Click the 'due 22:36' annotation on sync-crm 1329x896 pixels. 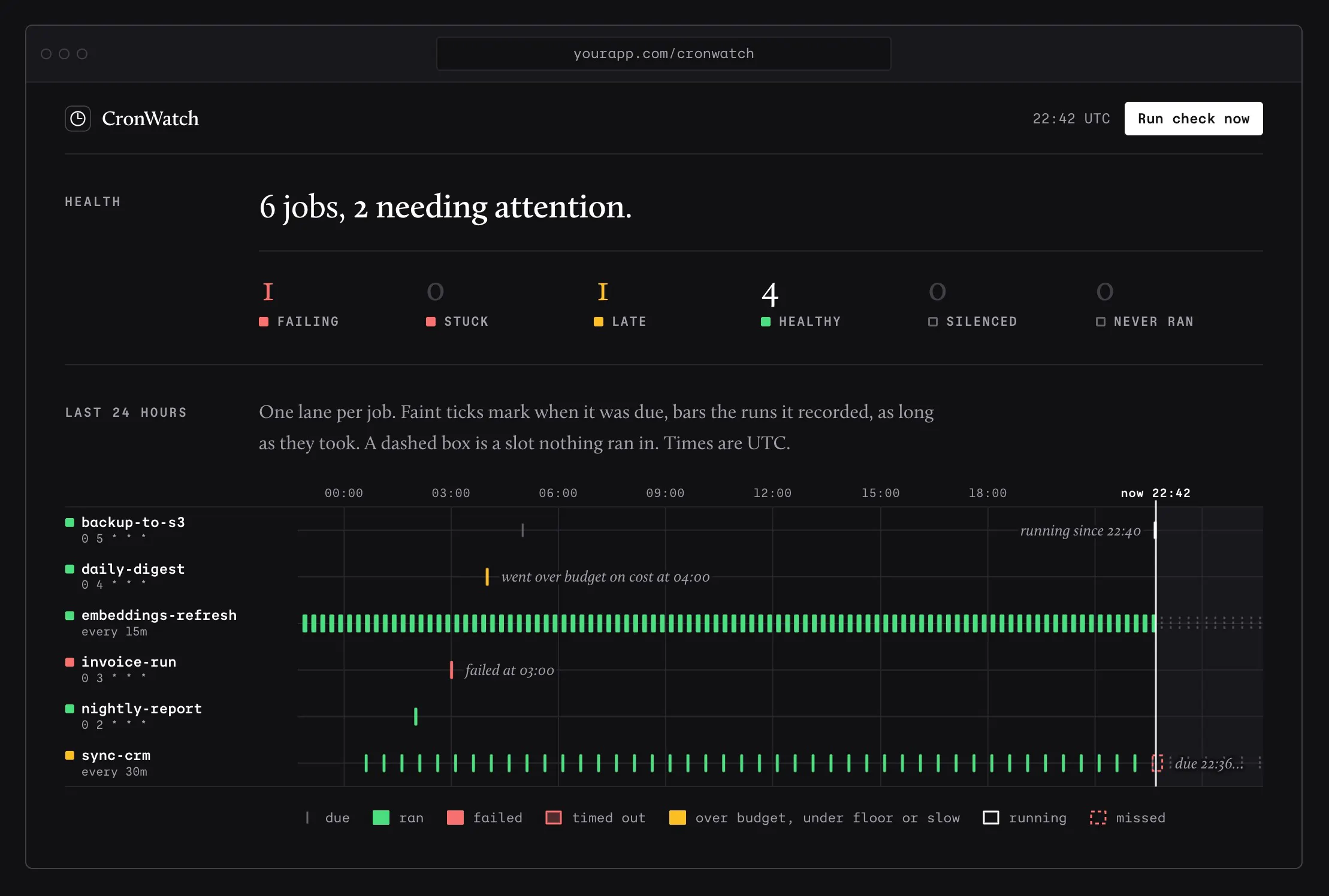tap(1209, 764)
